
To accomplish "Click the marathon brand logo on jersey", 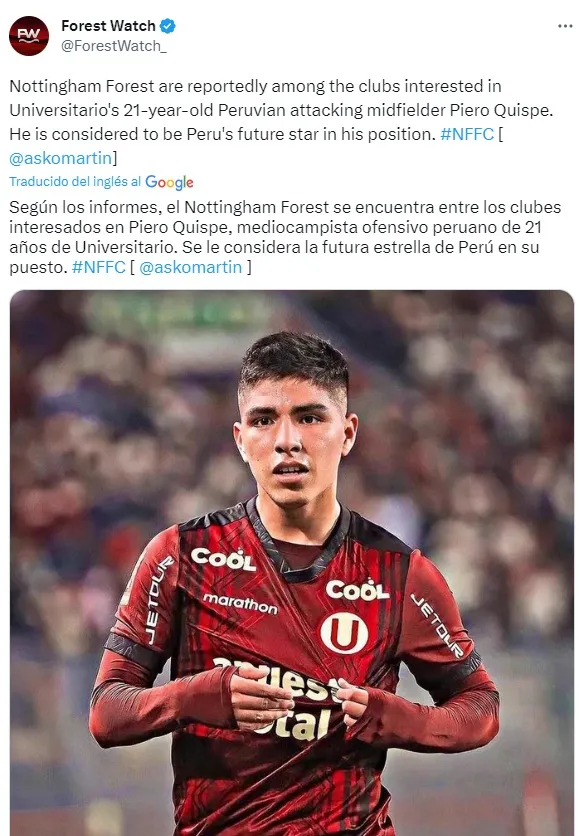I will [240, 604].
